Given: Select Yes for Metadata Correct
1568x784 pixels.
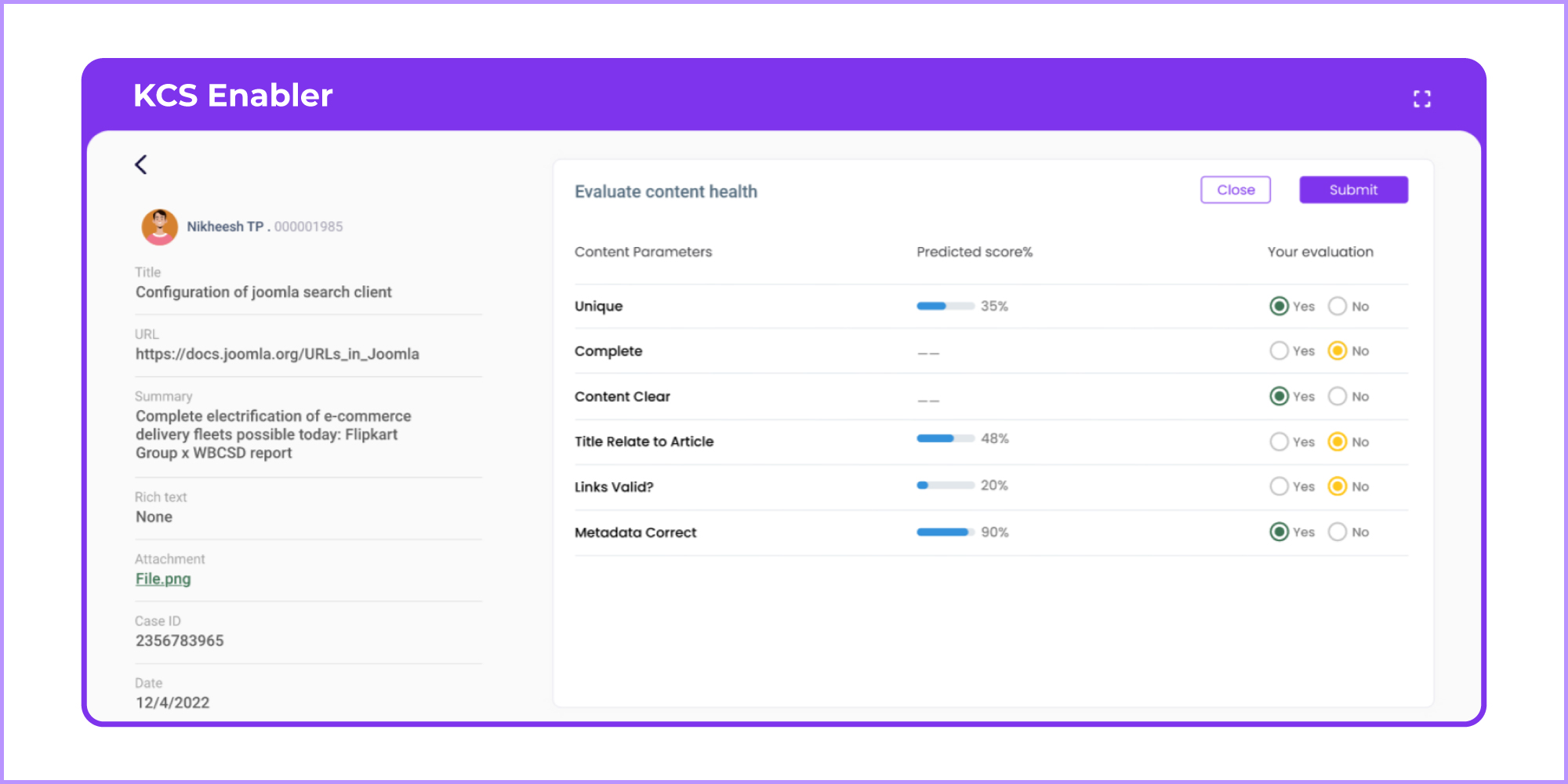Looking at the screenshot, I should 1279,532.
